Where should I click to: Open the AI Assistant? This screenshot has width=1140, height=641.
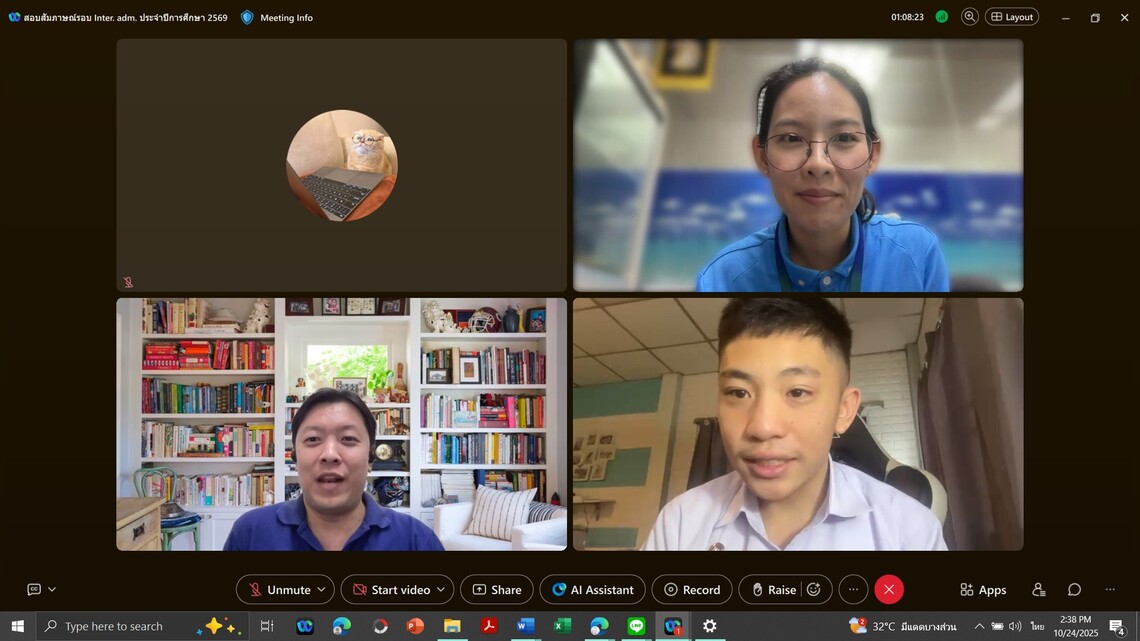[x=592, y=590]
